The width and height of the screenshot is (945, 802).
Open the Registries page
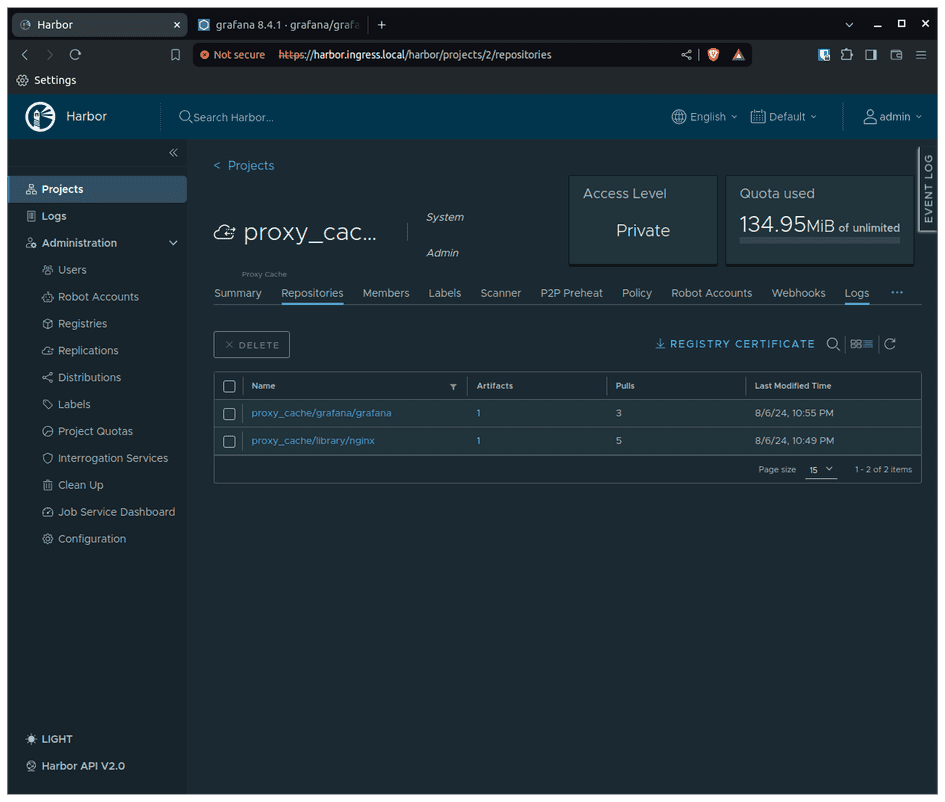pos(79,323)
